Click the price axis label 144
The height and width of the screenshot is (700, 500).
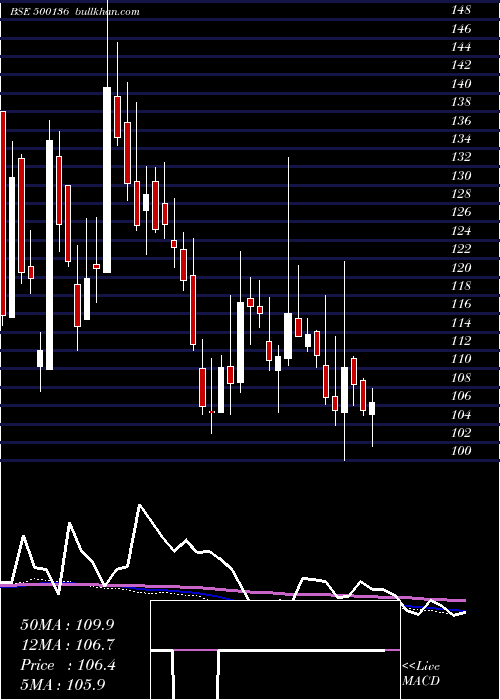[x=461, y=47]
